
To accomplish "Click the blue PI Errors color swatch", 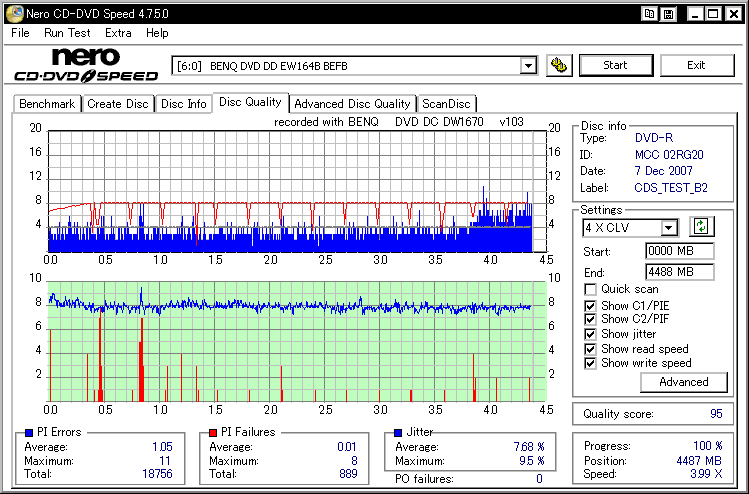I will 27,432.
